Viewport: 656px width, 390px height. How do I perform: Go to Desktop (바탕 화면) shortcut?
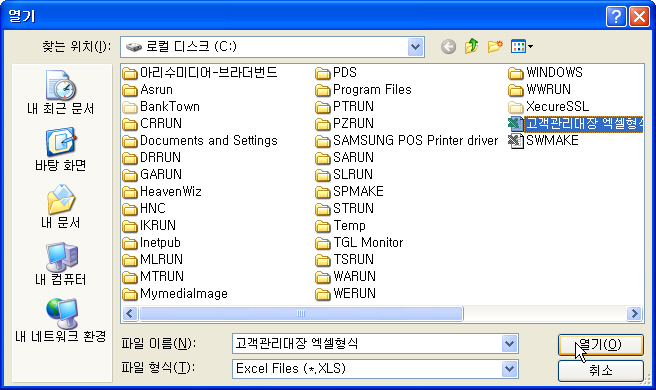(61, 150)
